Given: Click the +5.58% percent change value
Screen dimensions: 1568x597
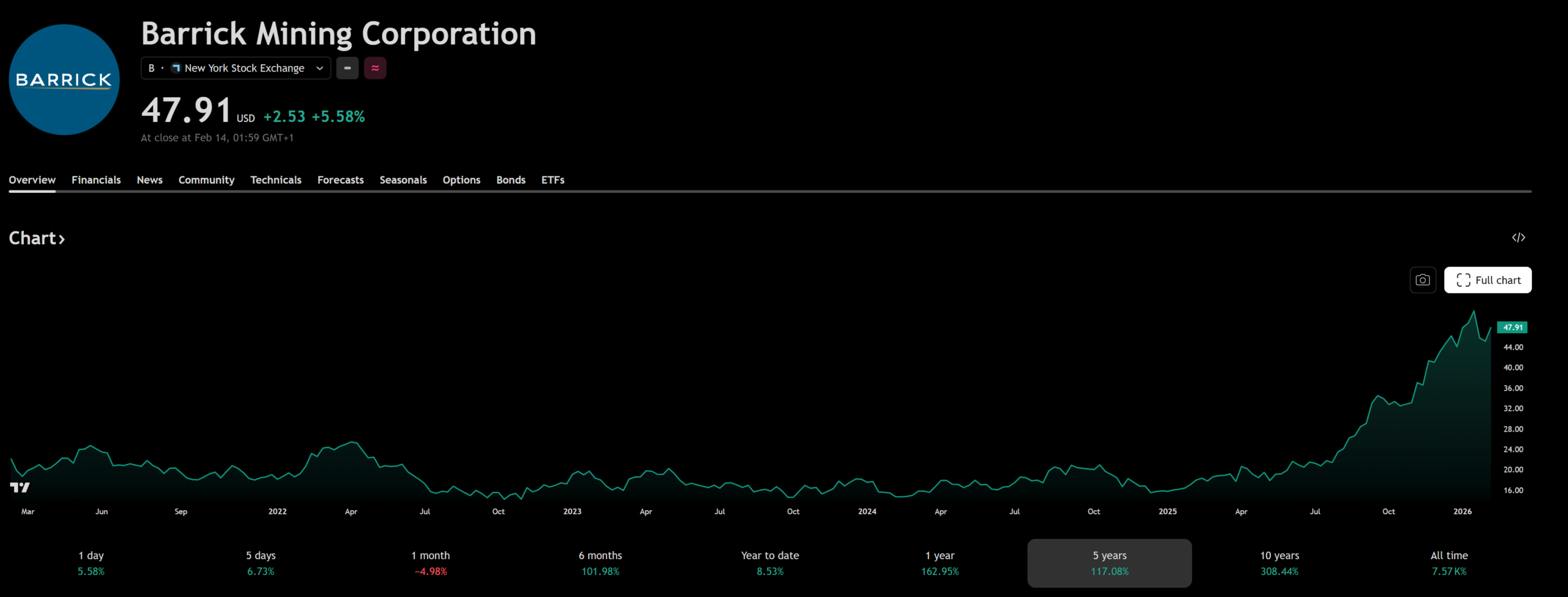Looking at the screenshot, I should (x=338, y=116).
